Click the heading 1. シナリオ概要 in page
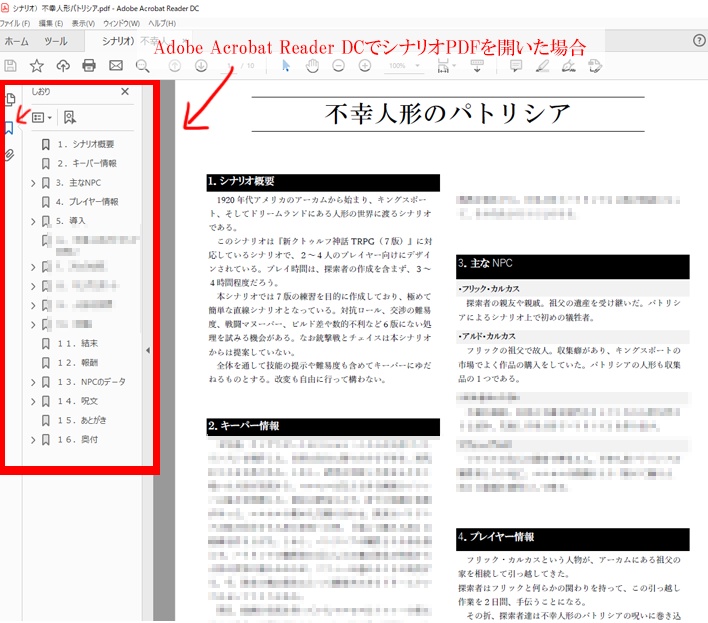 coord(241,181)
